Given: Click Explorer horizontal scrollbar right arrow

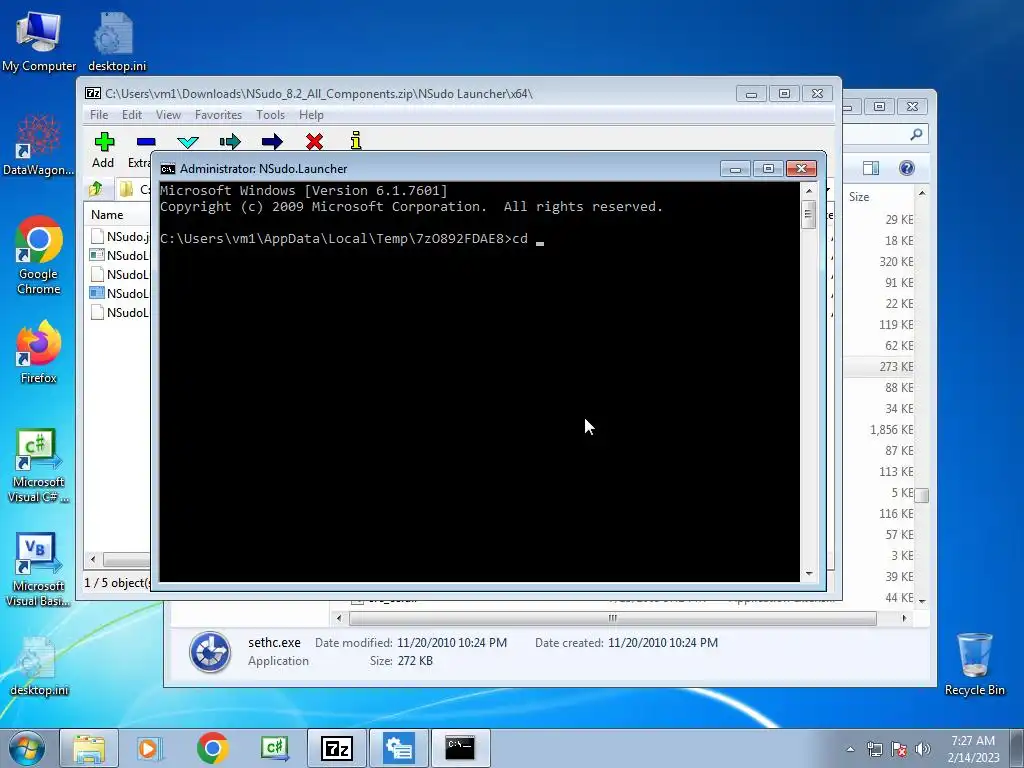Looking at the screenshot, I should tap(904, 618).
